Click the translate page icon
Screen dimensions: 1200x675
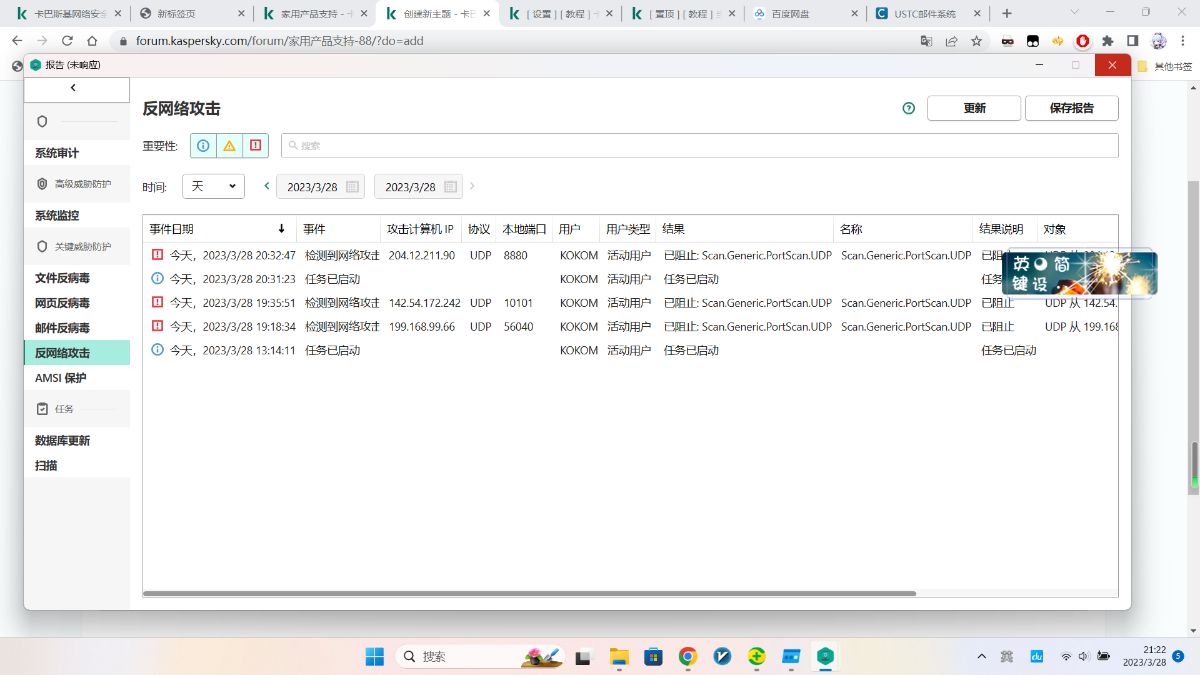[926, 41]
